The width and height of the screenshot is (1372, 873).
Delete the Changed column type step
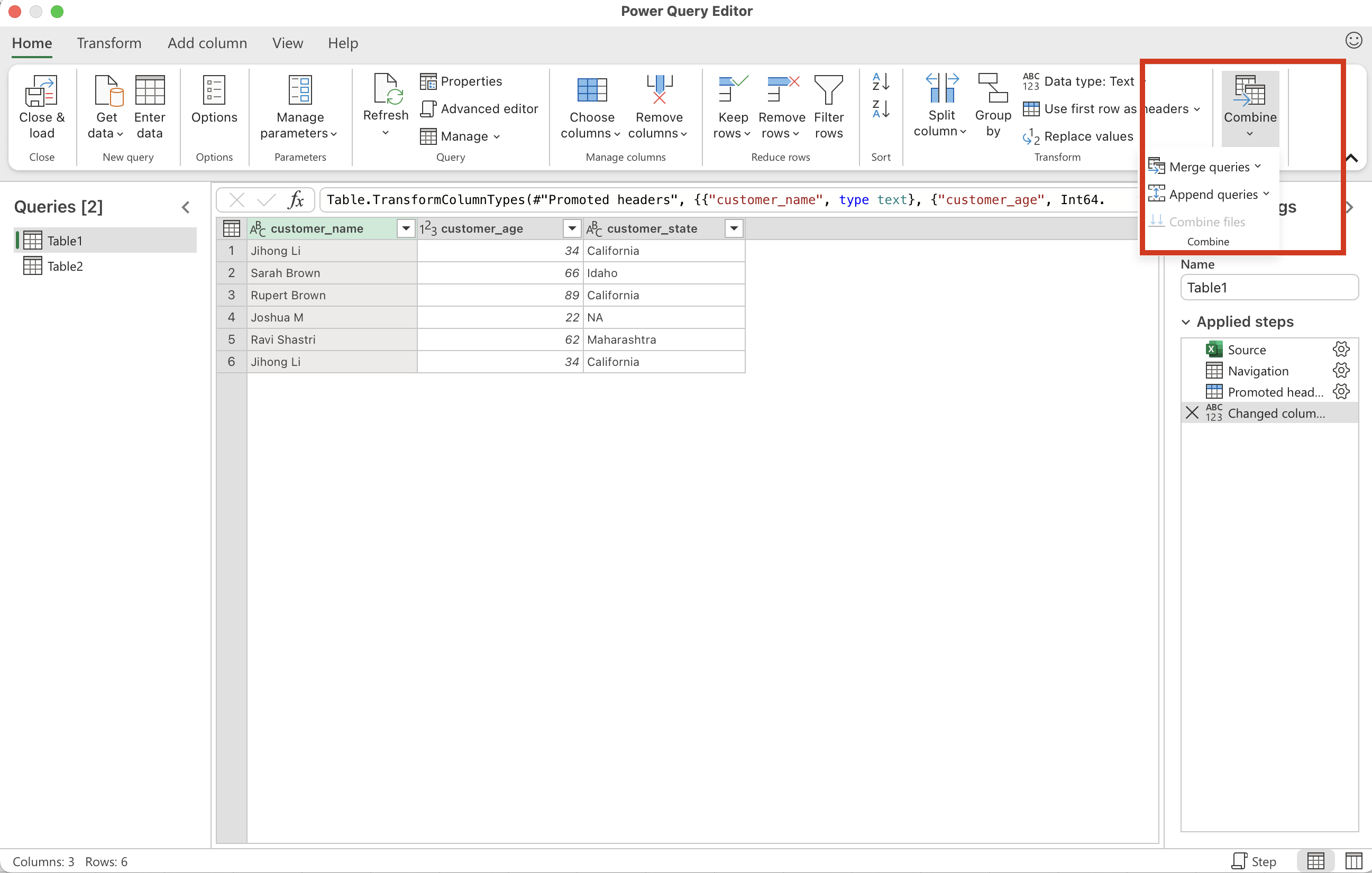point(1192,413)
